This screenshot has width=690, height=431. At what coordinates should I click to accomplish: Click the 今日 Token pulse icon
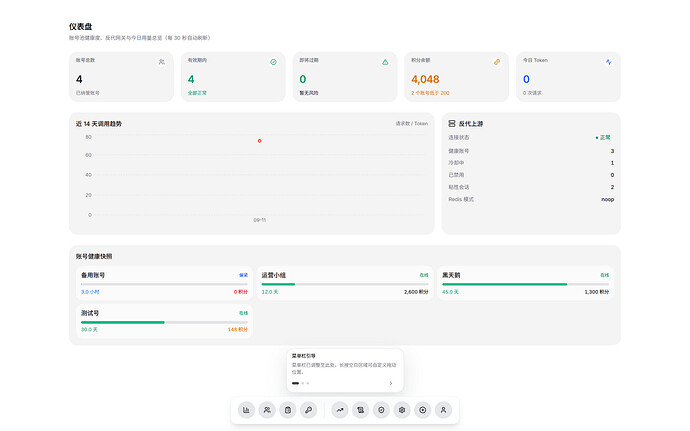(x=609, y=62)
